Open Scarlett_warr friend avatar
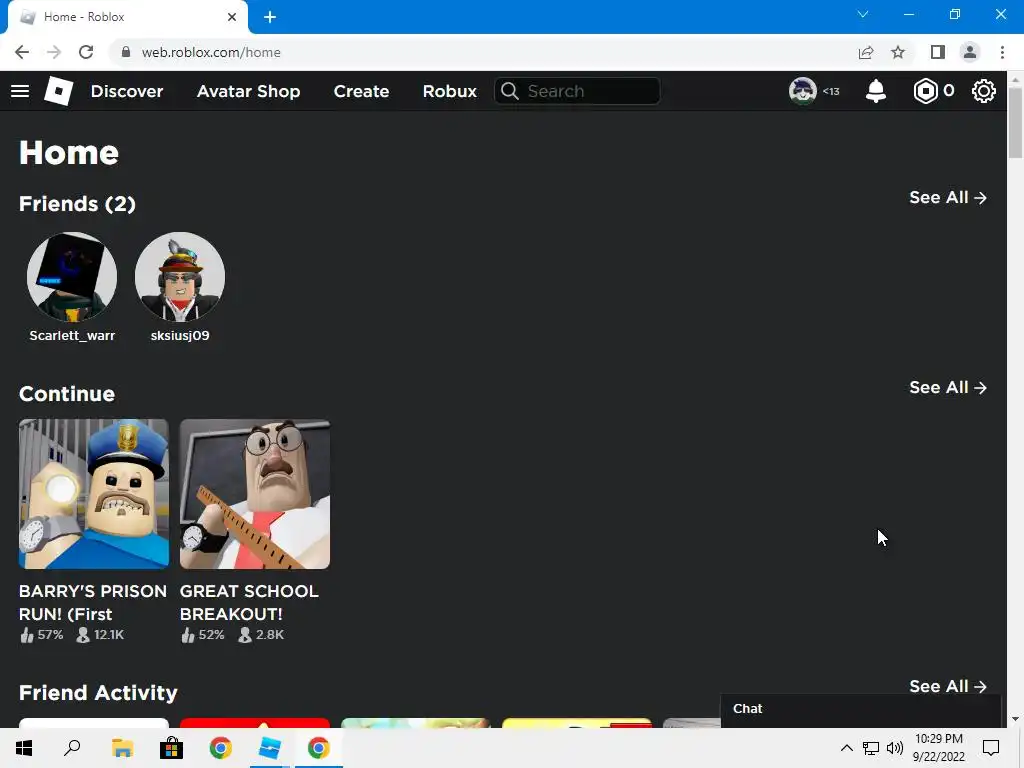Screen dimensions: 1024x768 72,277
